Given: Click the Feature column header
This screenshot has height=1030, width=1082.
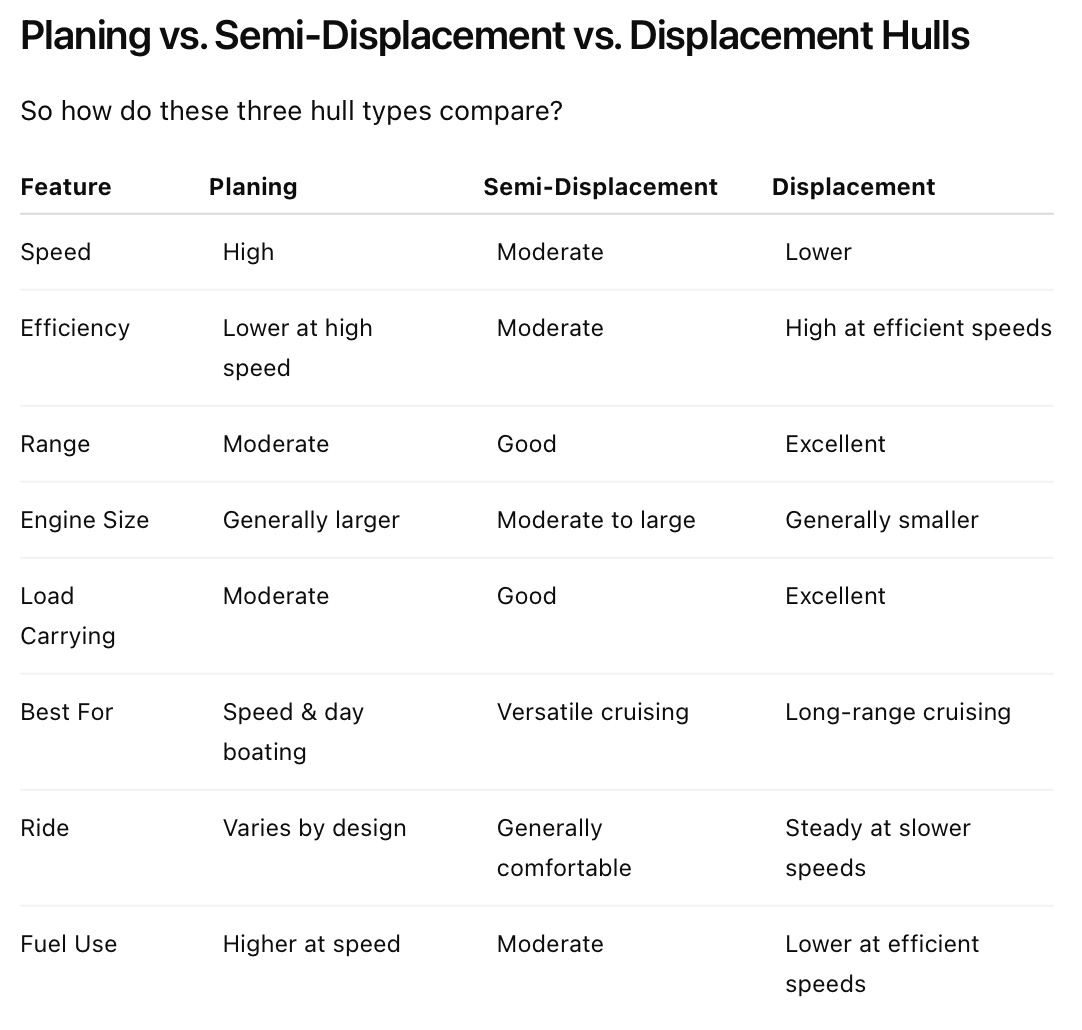Looking at the screenshot, I should pos(66,187).
